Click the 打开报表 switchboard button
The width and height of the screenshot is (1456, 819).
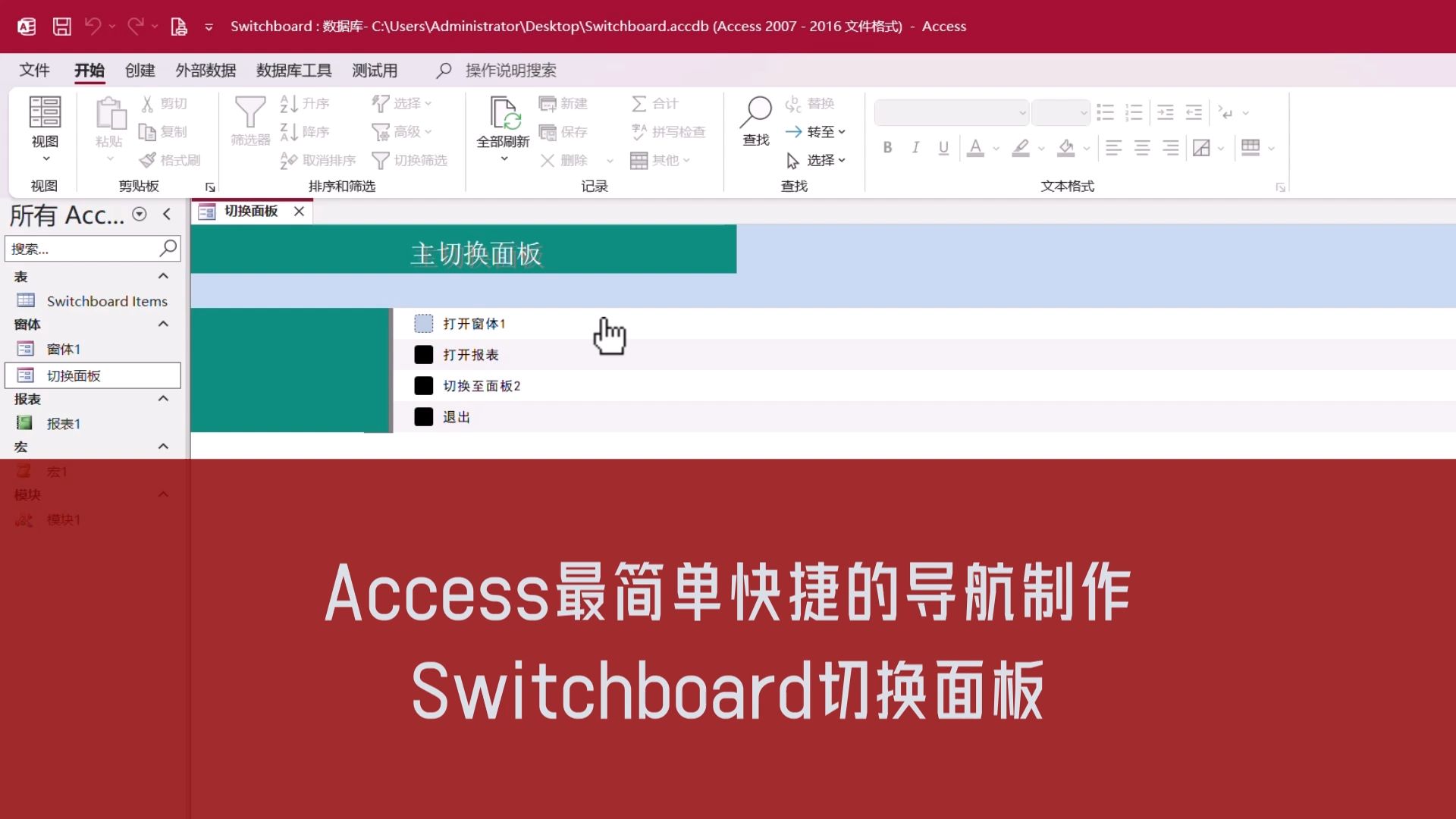click(424, 355)
